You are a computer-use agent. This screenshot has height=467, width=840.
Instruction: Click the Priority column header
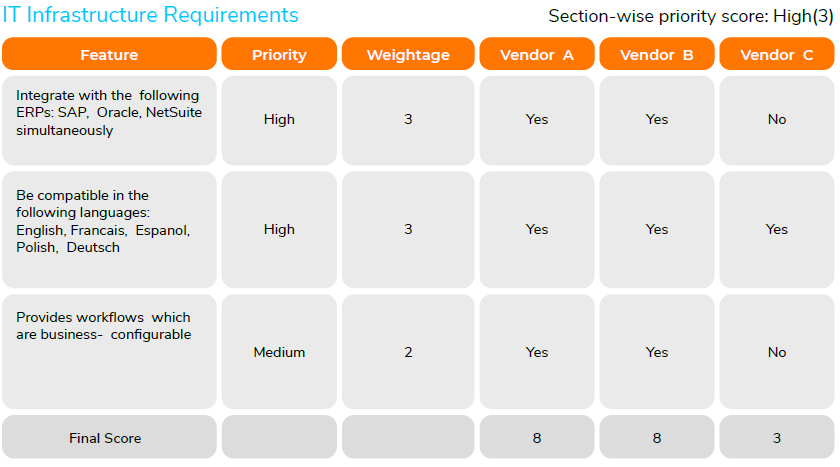point(279,55)
